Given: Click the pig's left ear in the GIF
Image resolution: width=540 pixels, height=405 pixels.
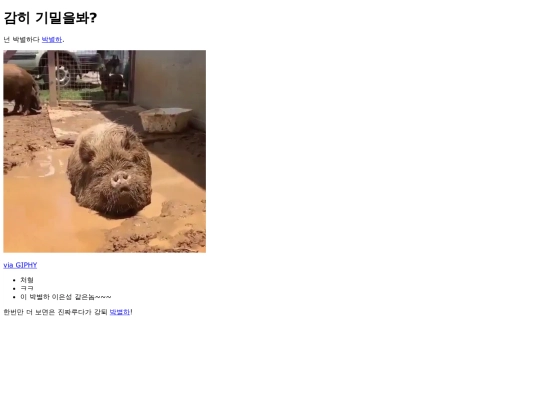Looking at the screenshot, I should click(x=86, y=151).
